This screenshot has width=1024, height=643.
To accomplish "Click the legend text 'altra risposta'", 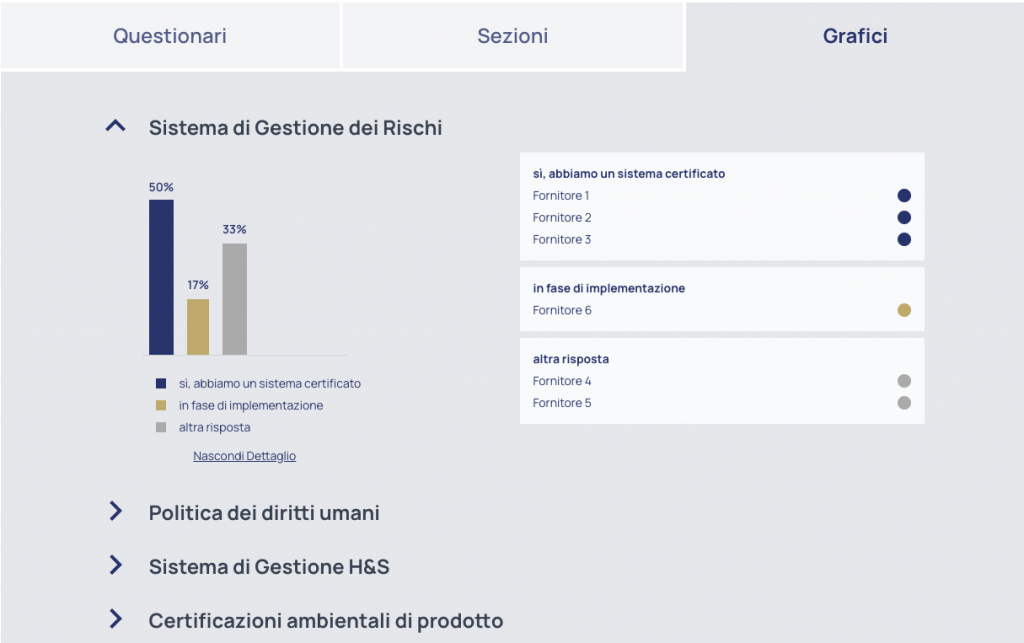I will 215,428.
